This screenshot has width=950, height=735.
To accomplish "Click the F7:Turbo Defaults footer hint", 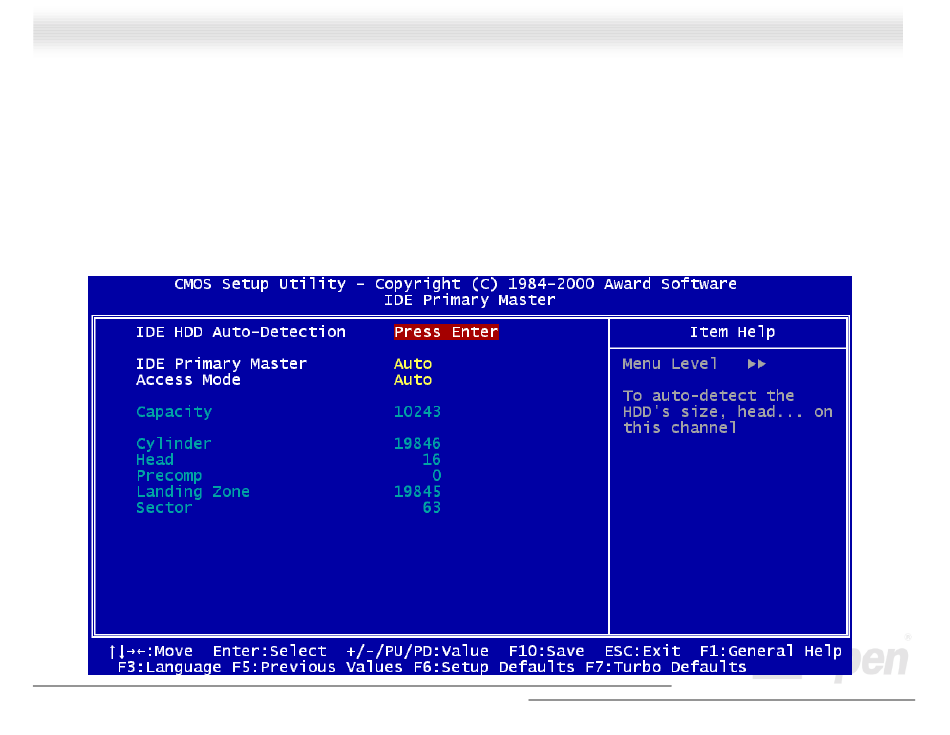I will coord(665,667).
